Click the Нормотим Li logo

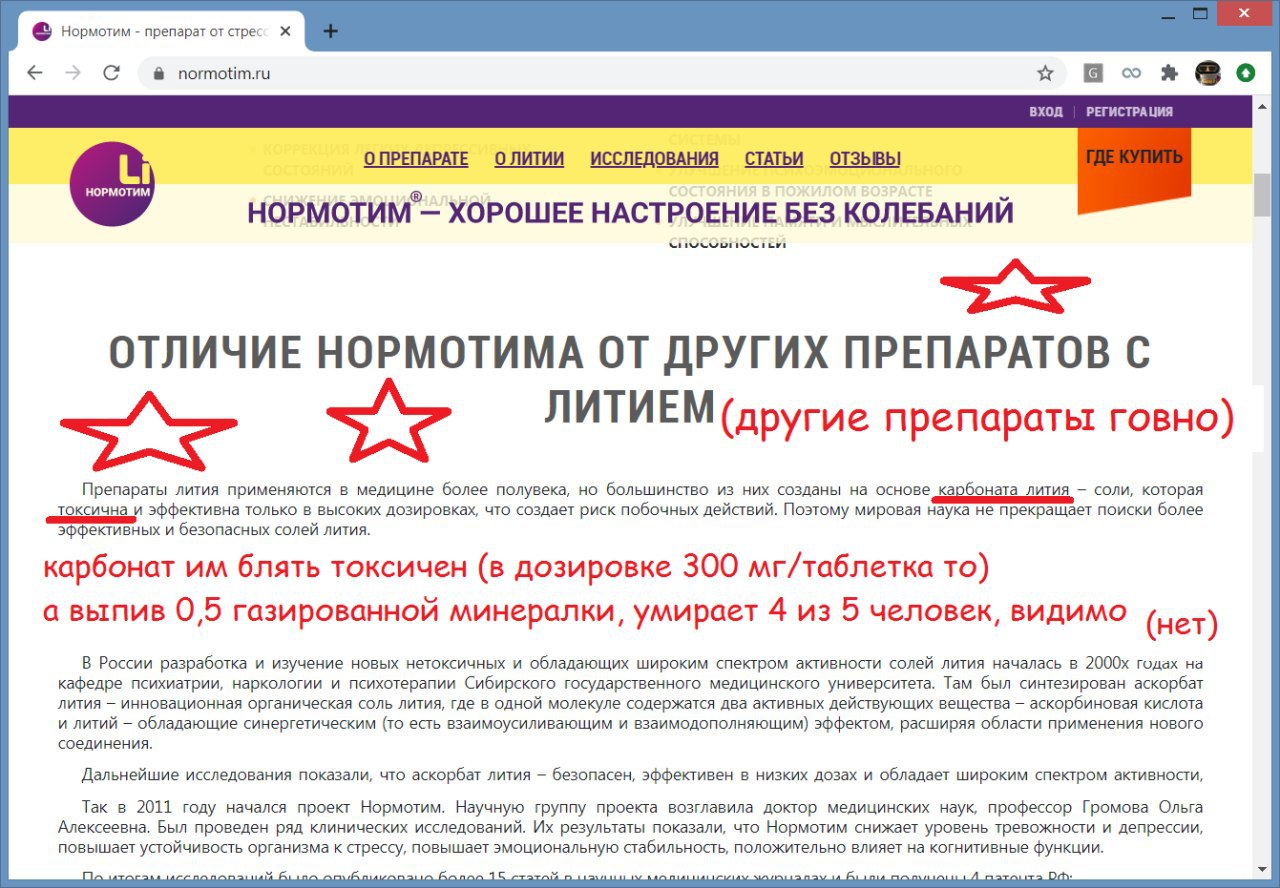click(112, 184)
